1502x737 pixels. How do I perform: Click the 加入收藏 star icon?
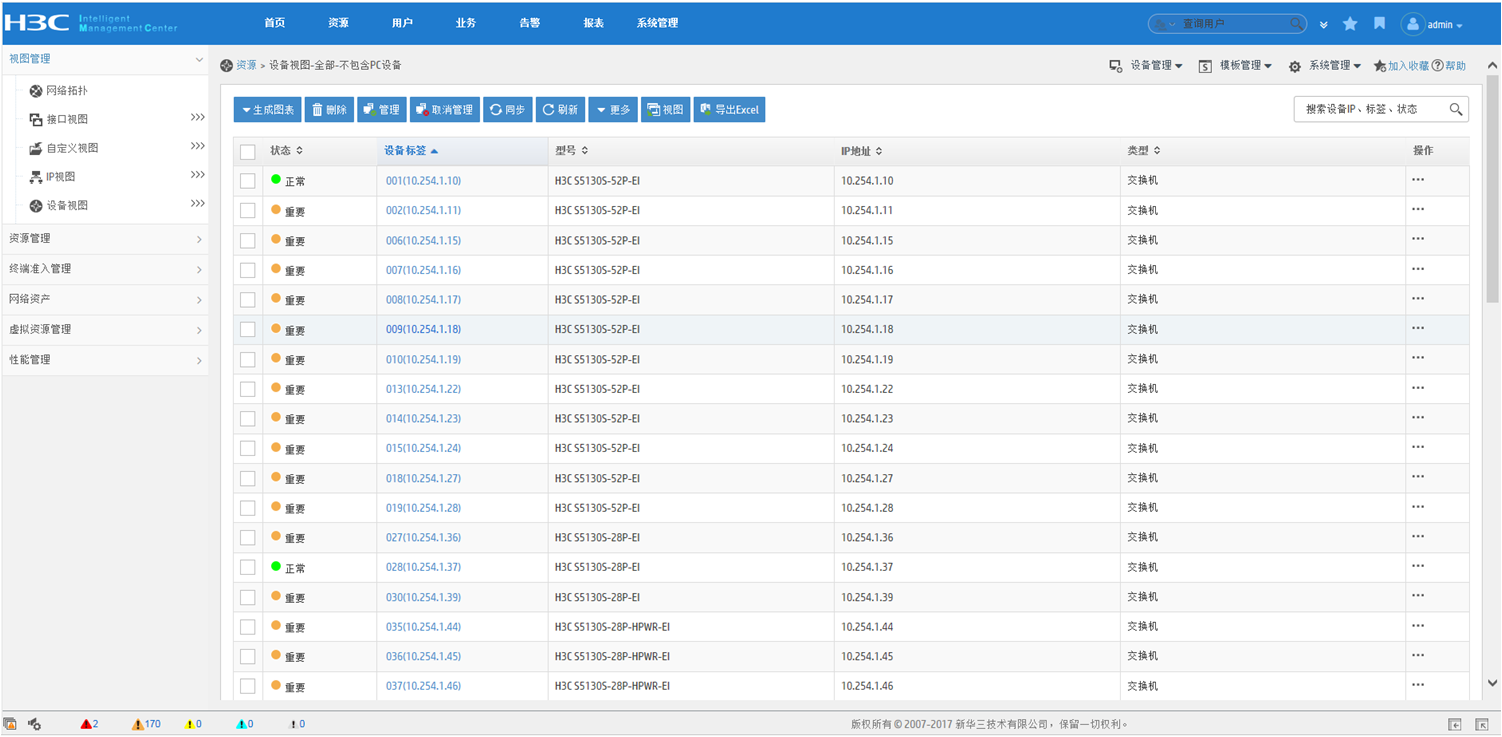click(1380, 66)
